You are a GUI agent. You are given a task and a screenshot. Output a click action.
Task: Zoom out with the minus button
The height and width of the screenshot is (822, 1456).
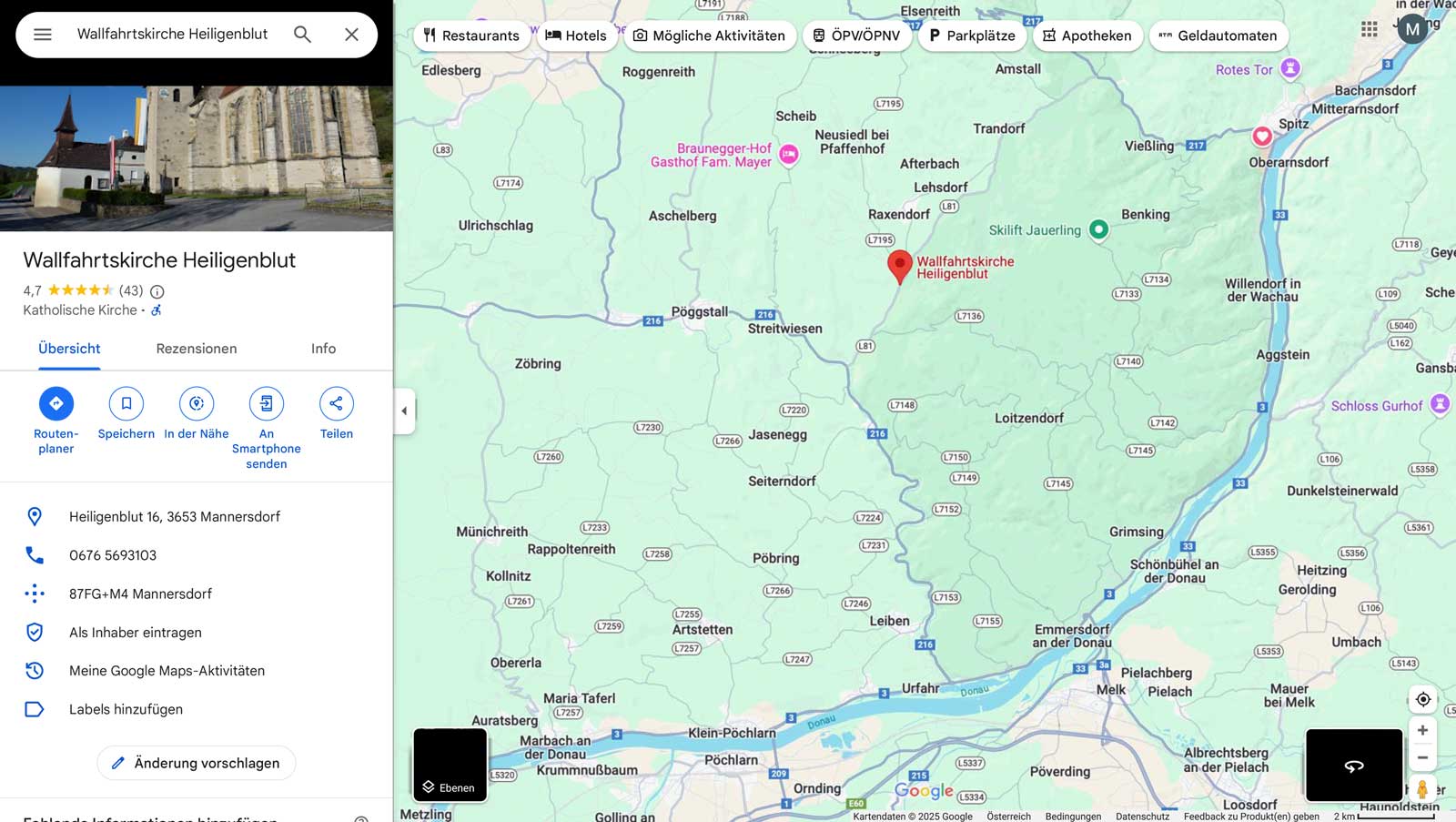(1422, 757)
